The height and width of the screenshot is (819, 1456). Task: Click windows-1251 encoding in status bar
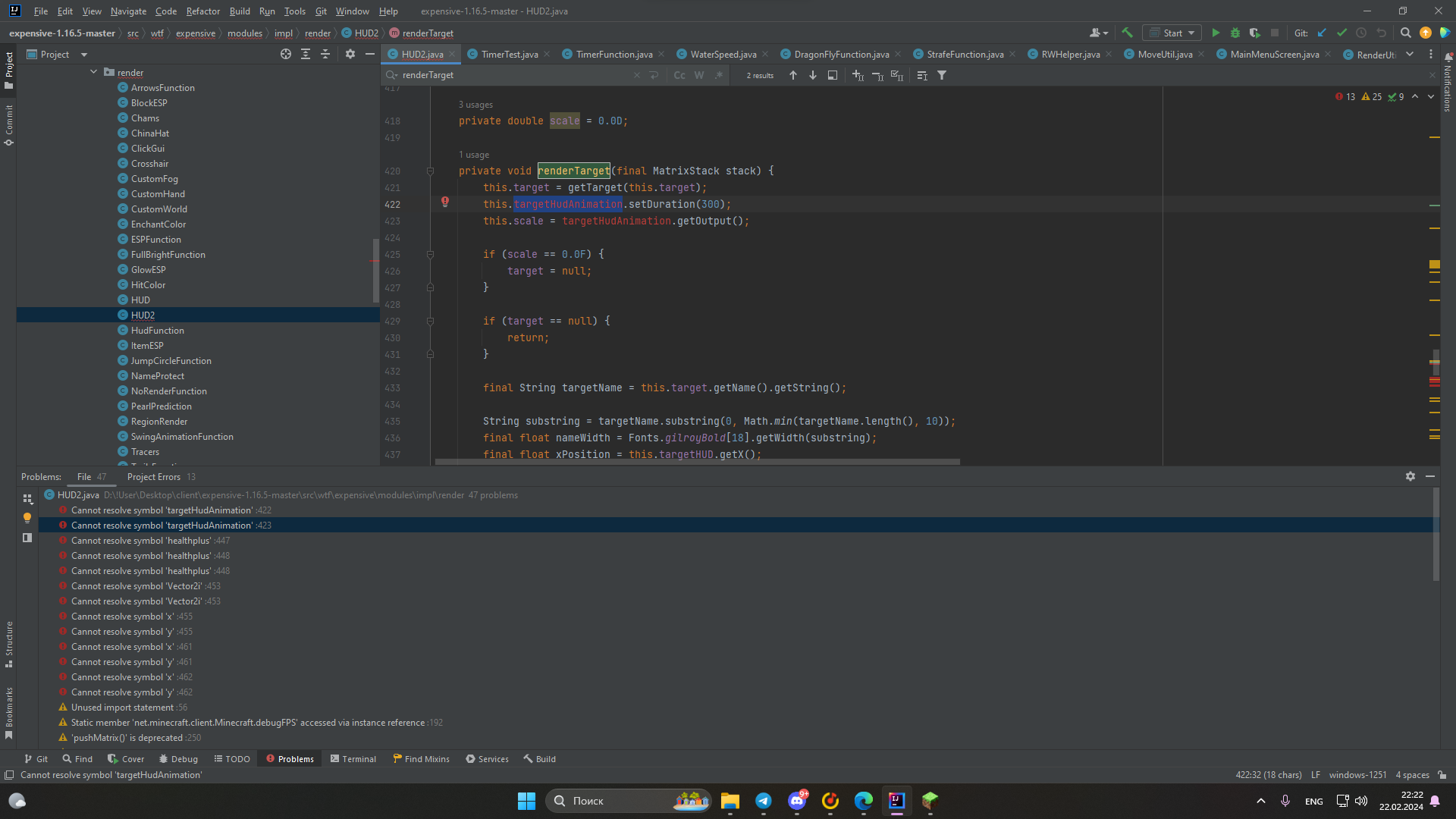pyautogui.click(x=1357, y=775)
